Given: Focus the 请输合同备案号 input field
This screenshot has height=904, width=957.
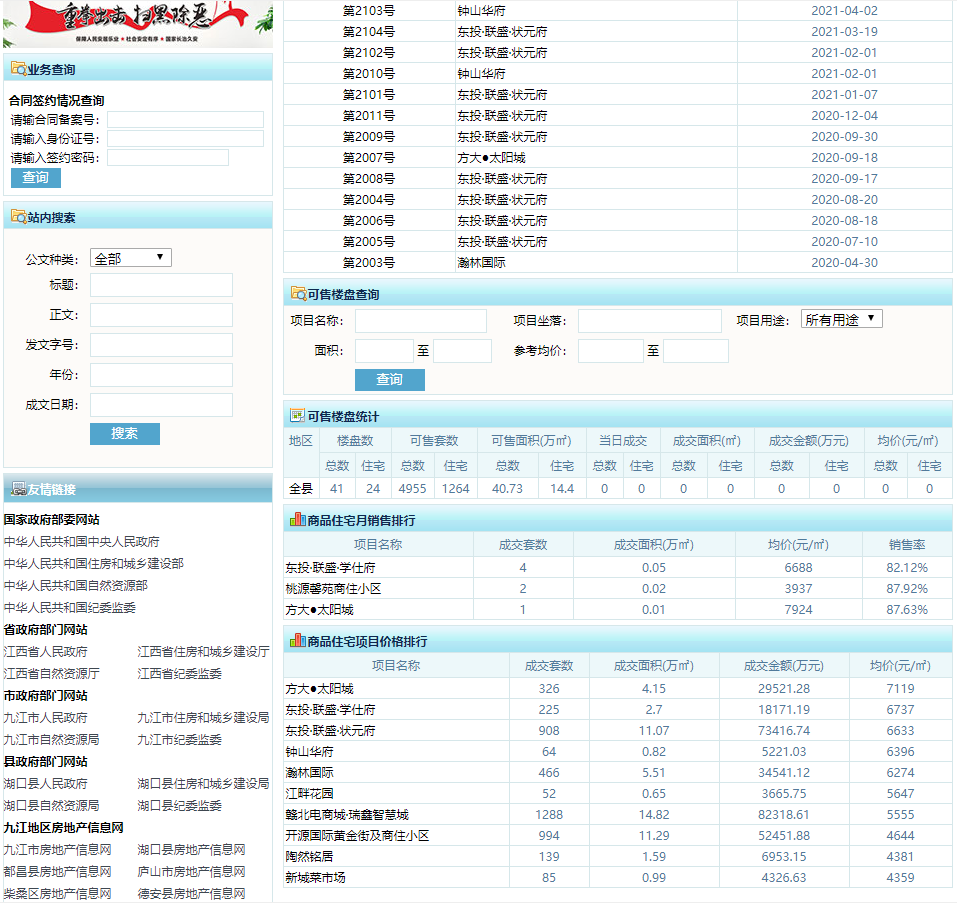Looking at the screenshot, I should (x=185, y=120).
